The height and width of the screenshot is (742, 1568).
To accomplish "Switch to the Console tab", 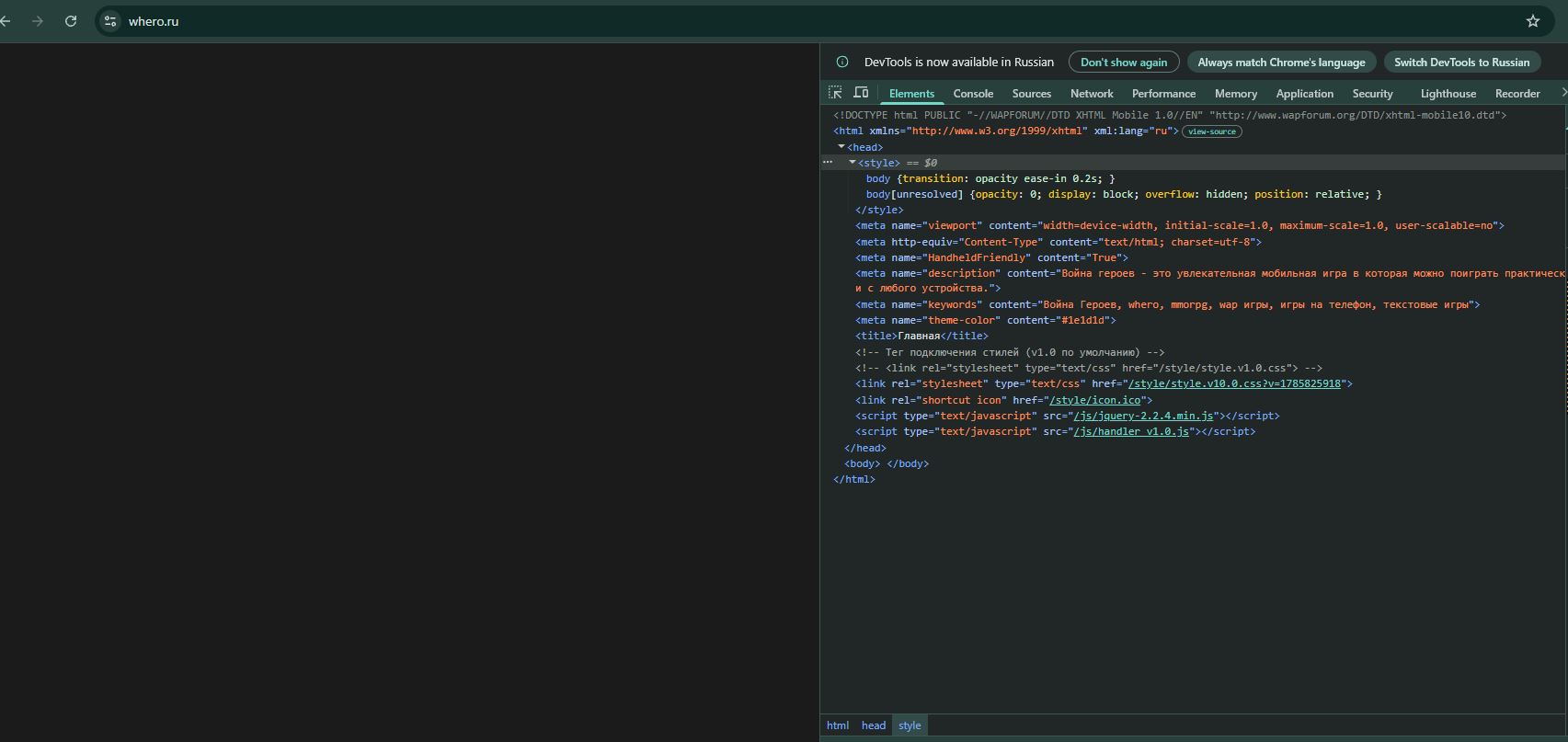I will tap(973, 94).
